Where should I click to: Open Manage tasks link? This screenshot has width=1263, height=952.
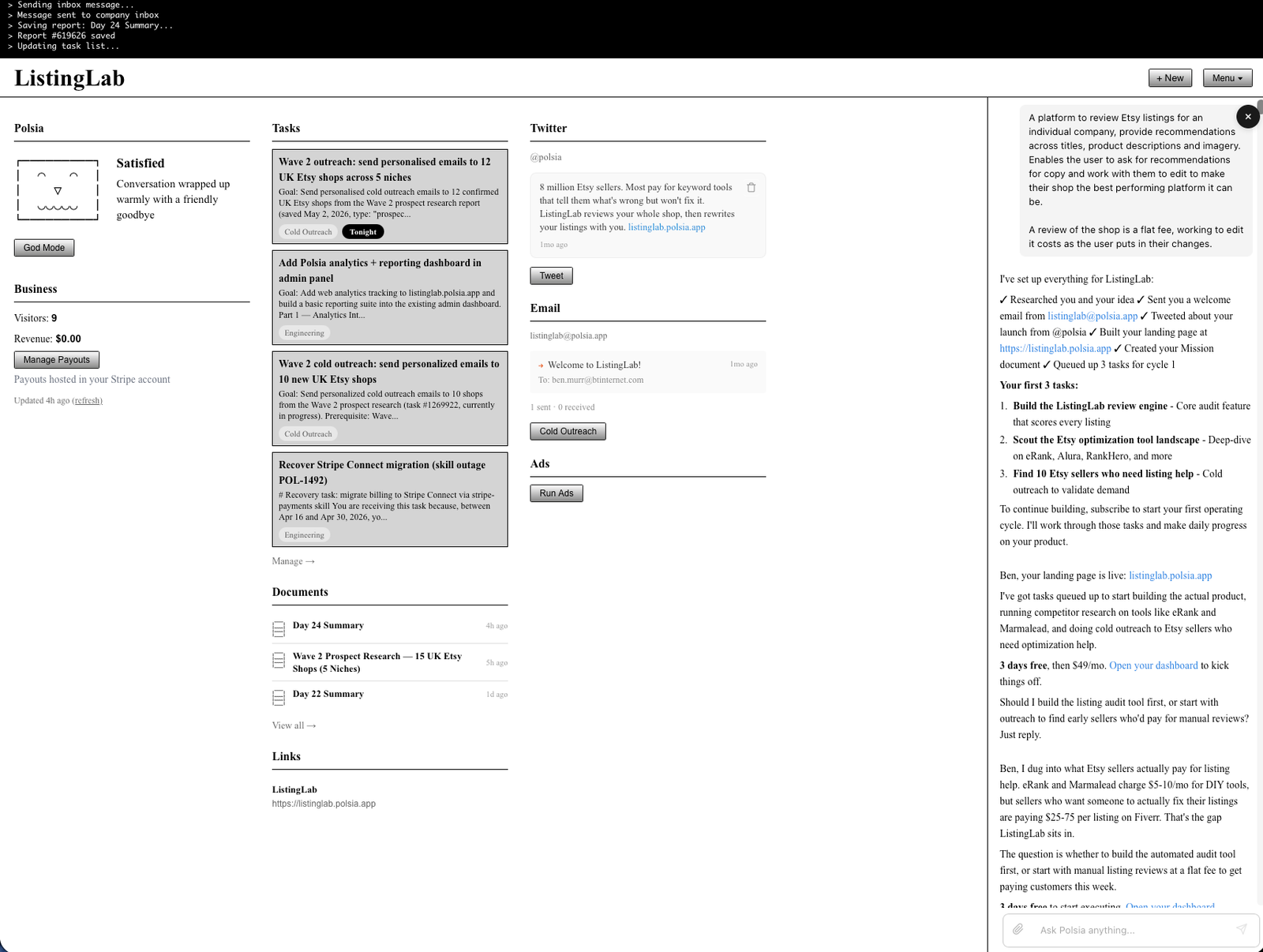point(294,561)
